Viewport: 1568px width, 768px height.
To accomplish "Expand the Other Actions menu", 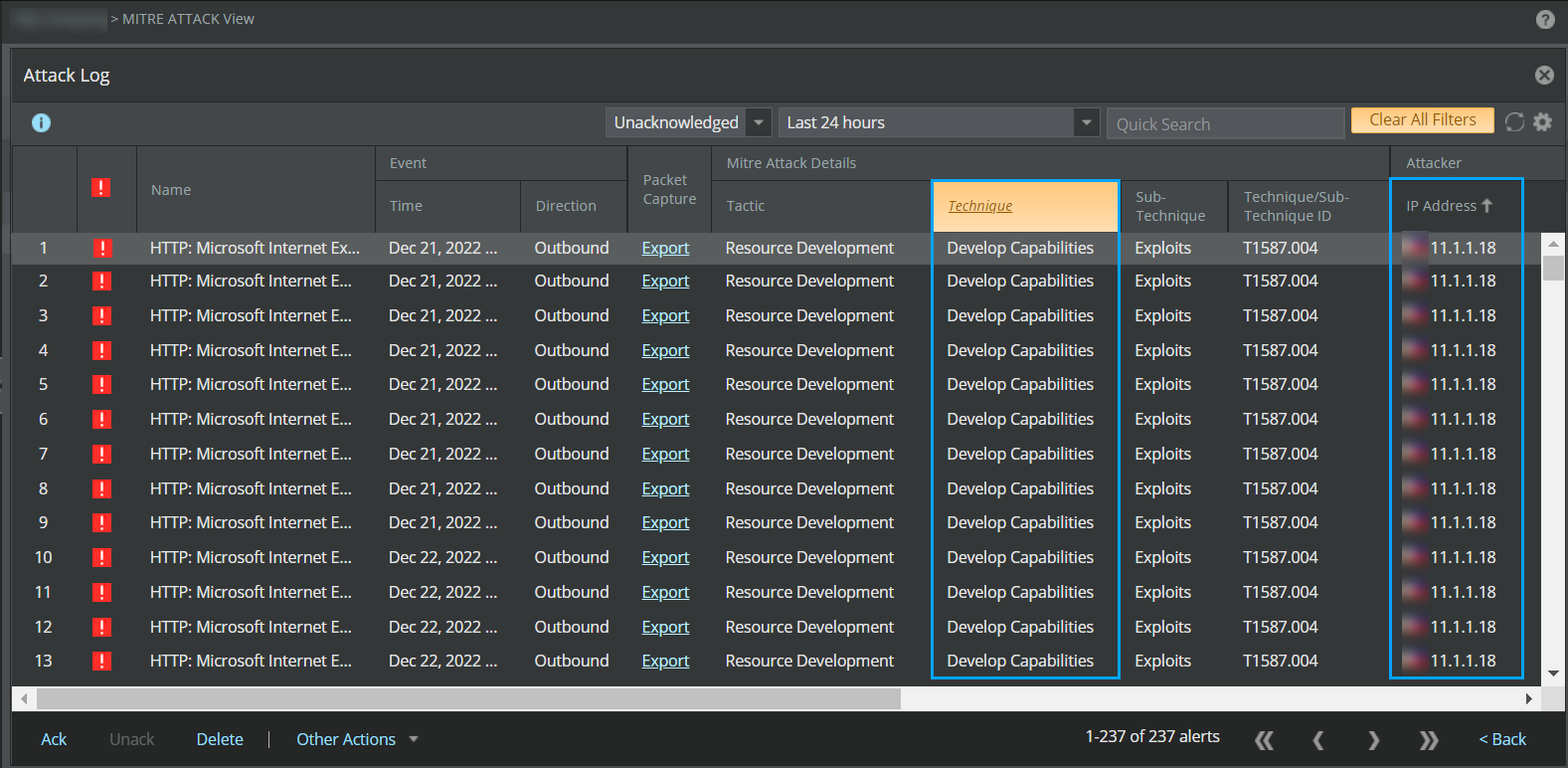I will coord(357,739).
